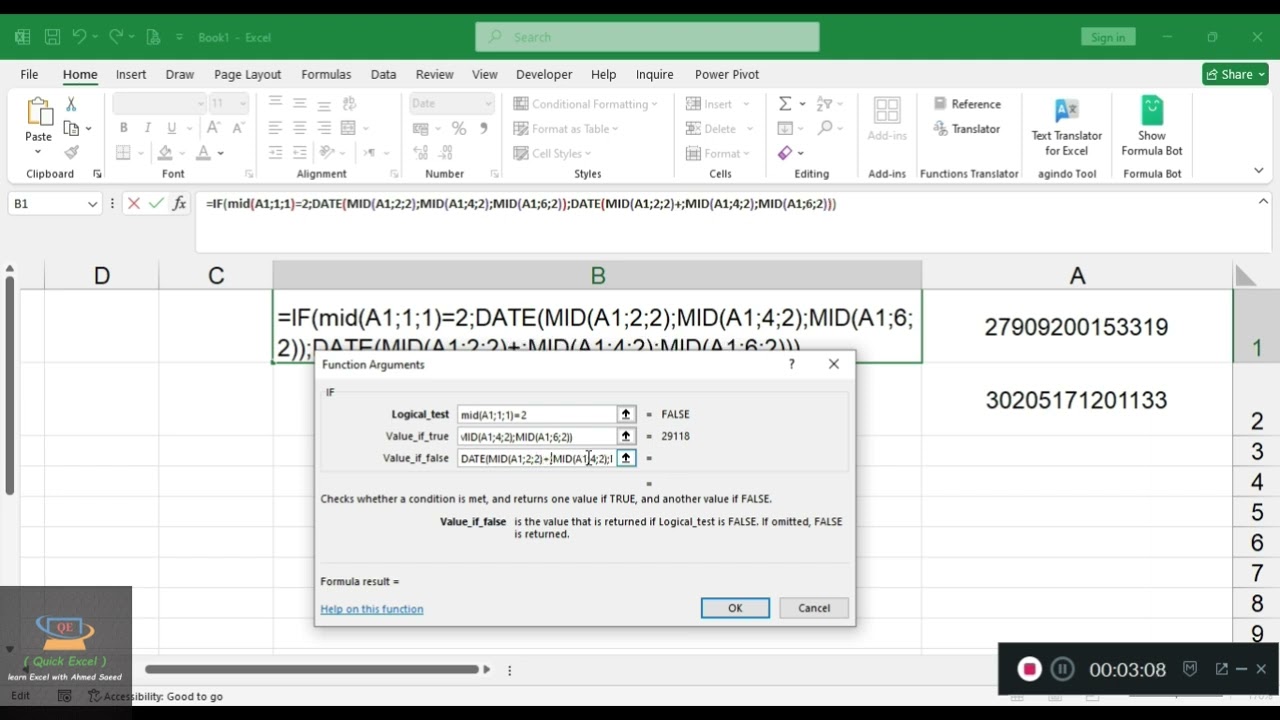Open the Format cells dropdown
The height and width of the screenshot is (720, 1280).
coord(747,154)
